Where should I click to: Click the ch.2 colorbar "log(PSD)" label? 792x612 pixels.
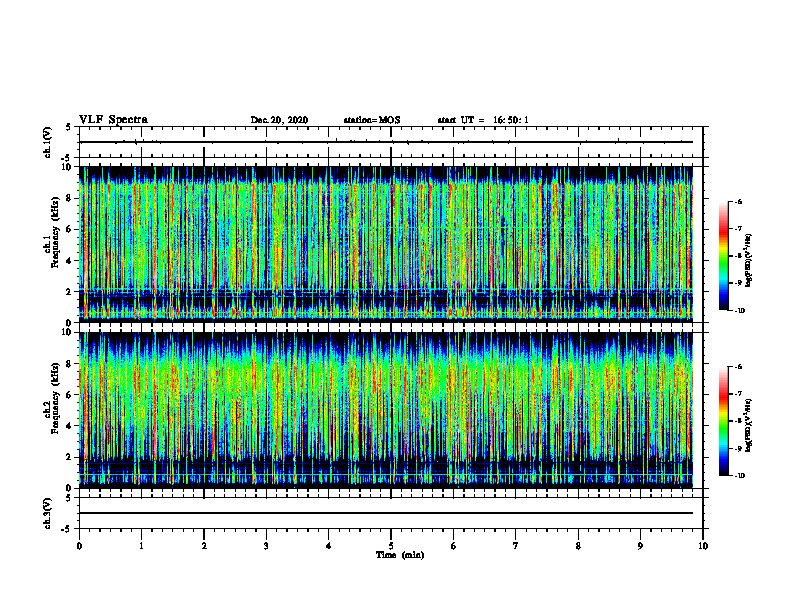click(749, 426)
